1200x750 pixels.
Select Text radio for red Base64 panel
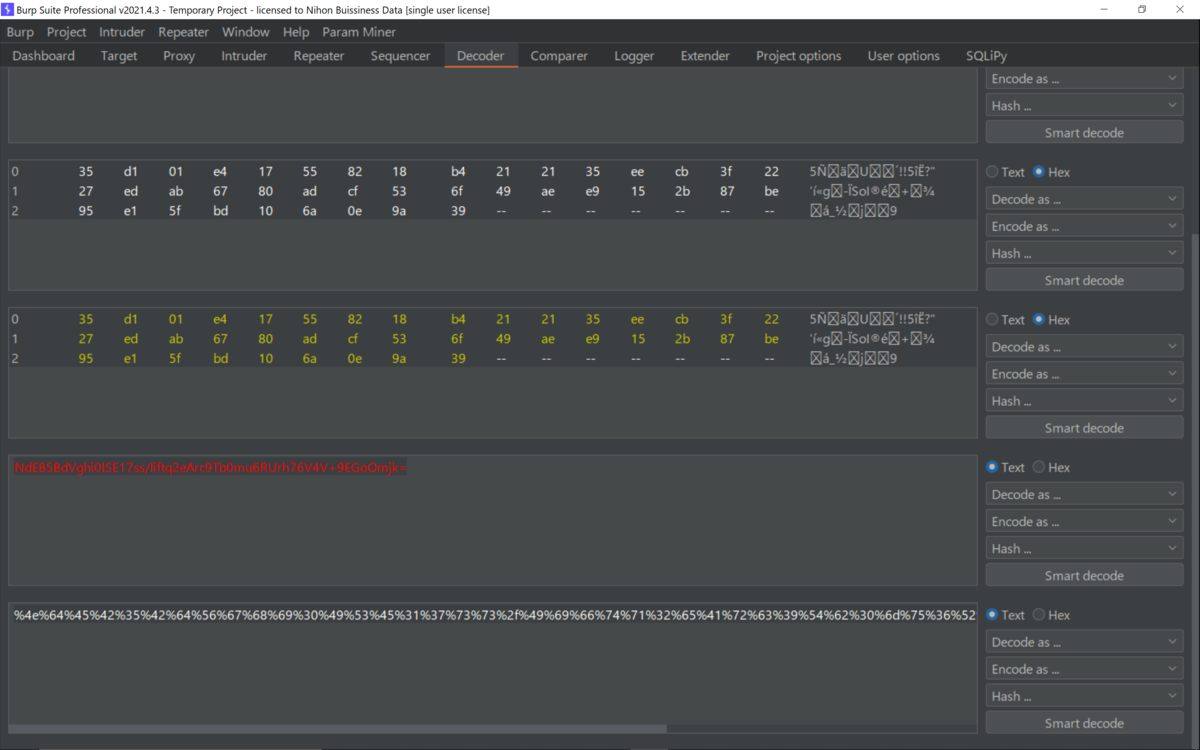[1006, 467]
